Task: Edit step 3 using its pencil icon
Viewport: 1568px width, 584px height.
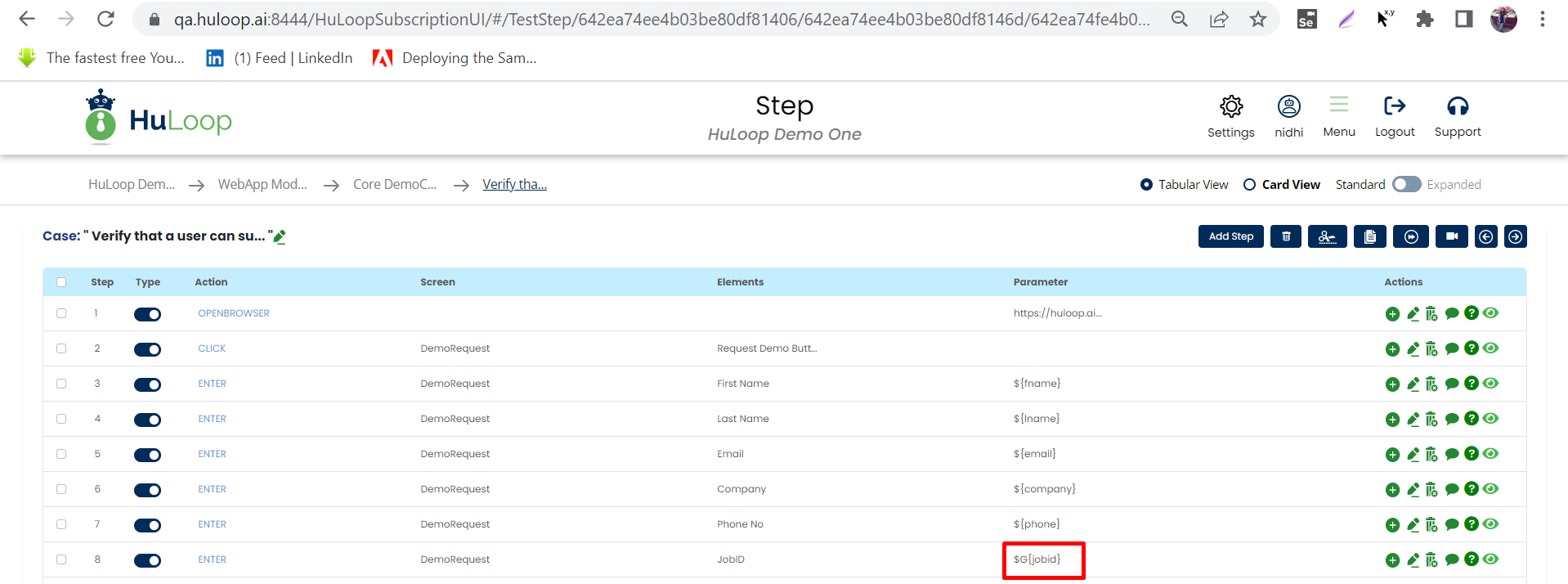Action: click(x=1413, y=384)
